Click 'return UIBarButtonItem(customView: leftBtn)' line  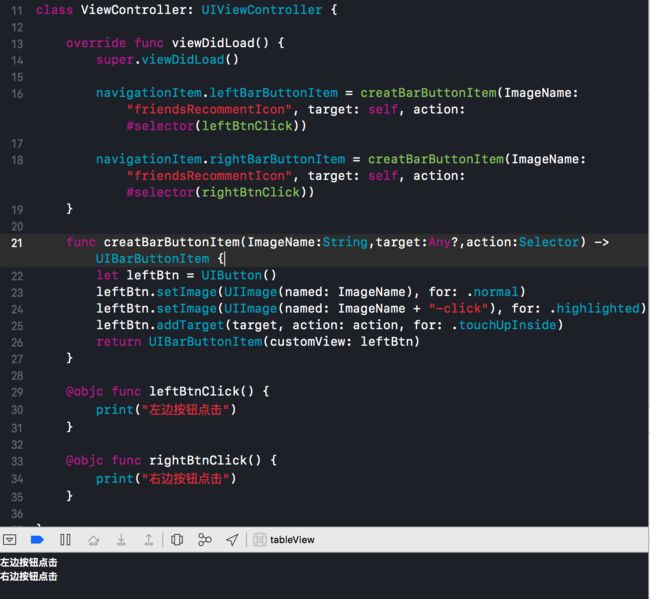(x=258, y=342)
